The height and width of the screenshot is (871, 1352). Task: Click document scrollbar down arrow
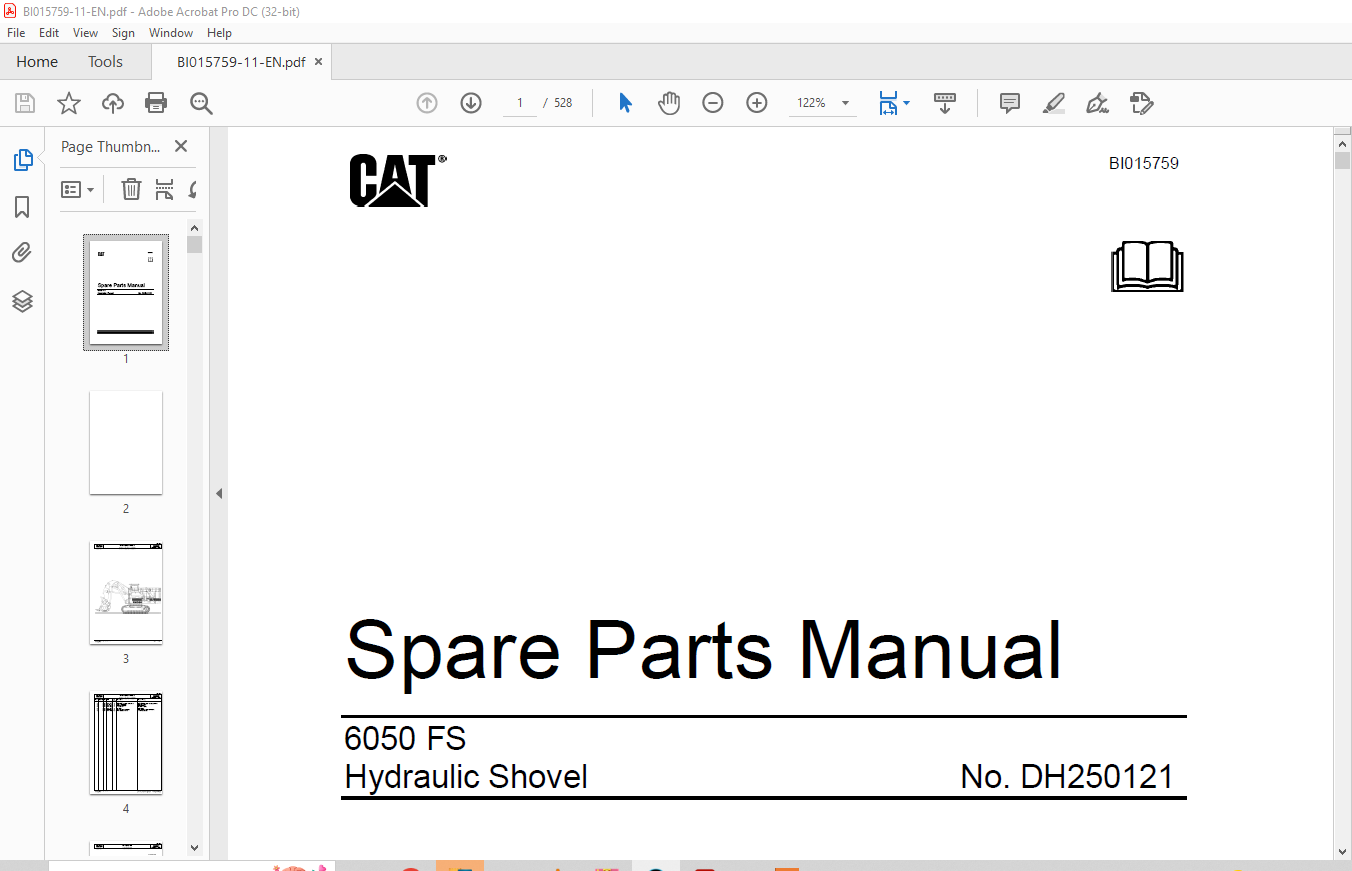click(1342, 851)
